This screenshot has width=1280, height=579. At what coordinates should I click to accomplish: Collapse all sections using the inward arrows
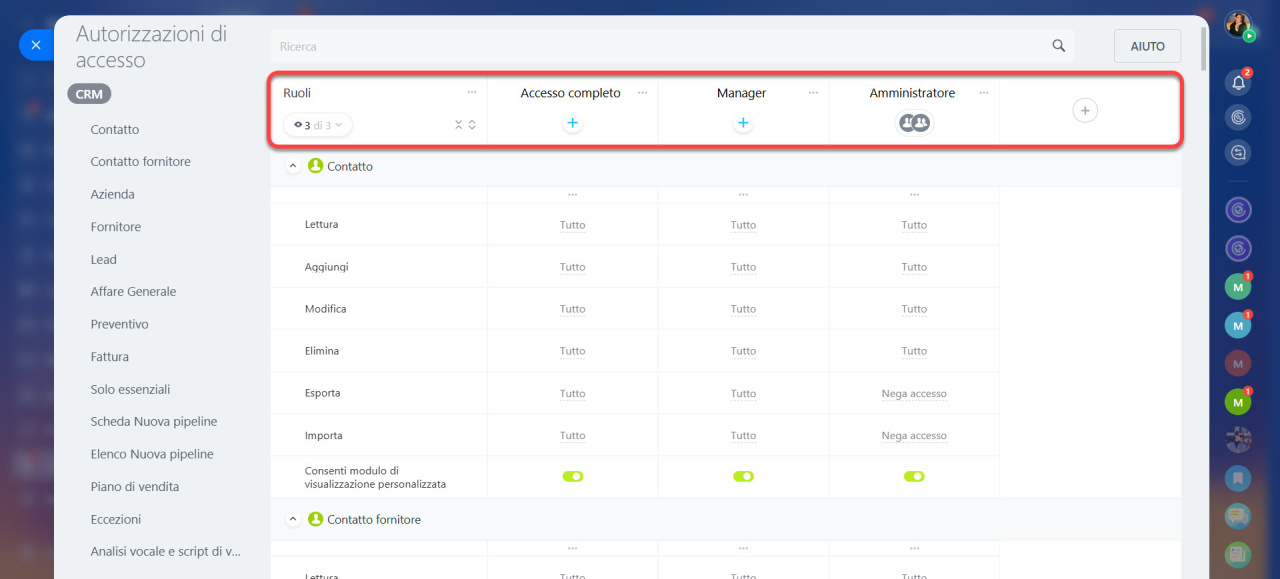pyautogui.click(x=458, y=125)
